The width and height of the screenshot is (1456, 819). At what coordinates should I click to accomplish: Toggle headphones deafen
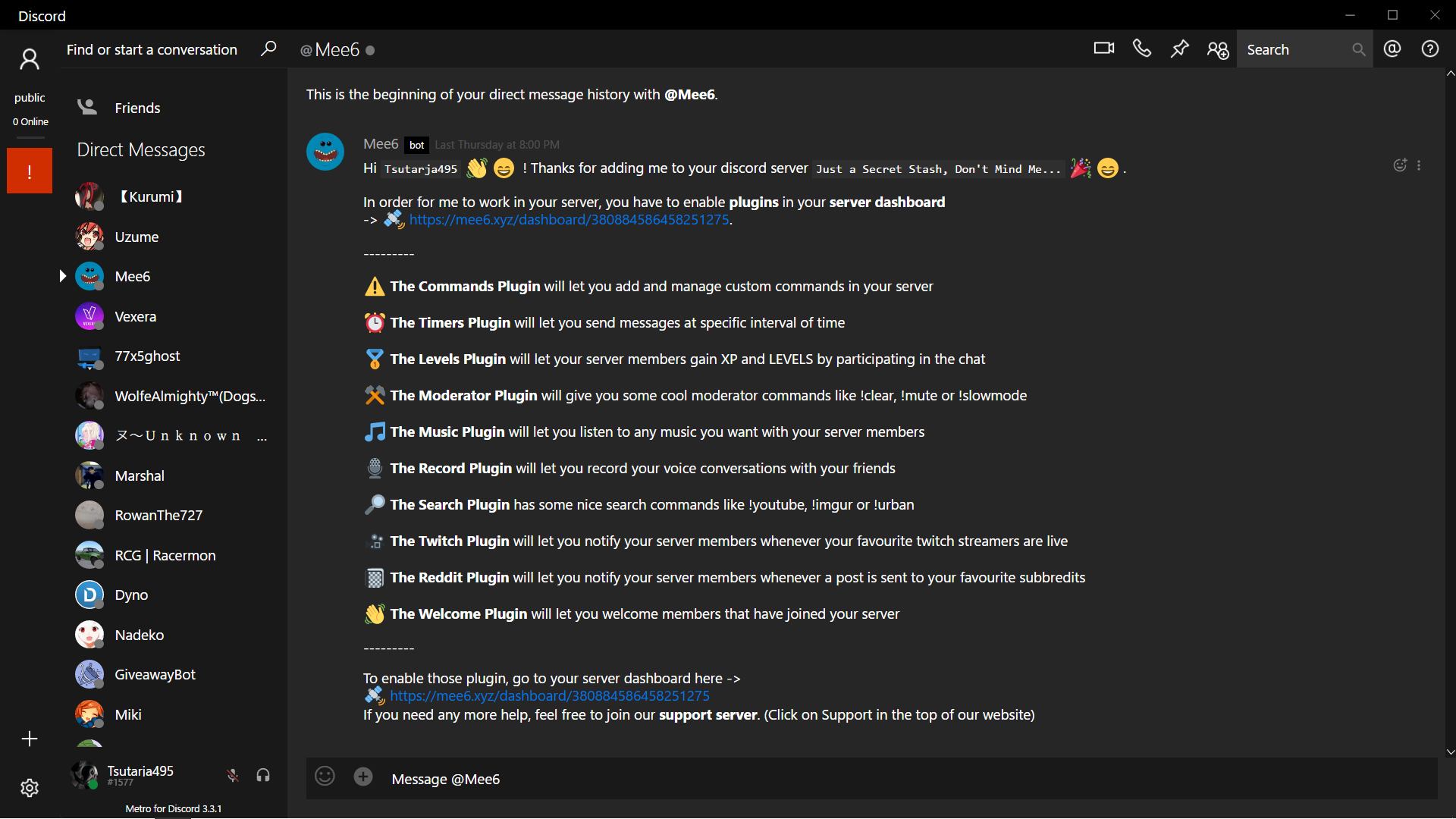[x=263, y=775]
